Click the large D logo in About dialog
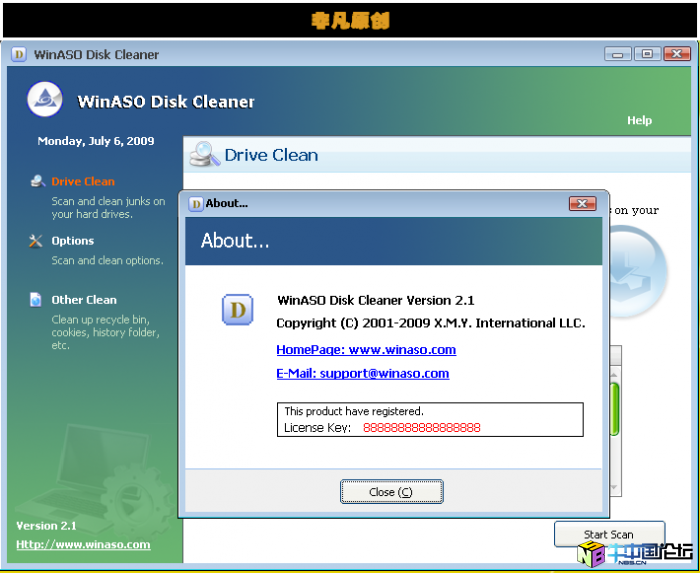 coord(238,310)
